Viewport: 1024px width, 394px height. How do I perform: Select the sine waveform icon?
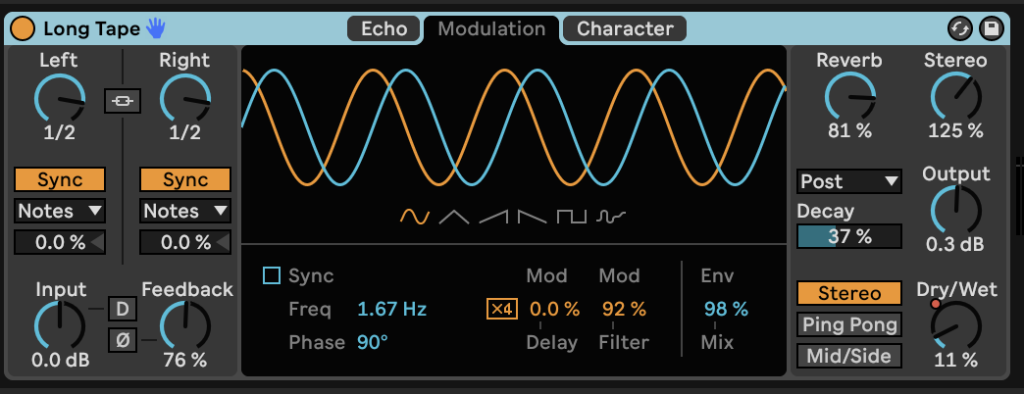415,216
